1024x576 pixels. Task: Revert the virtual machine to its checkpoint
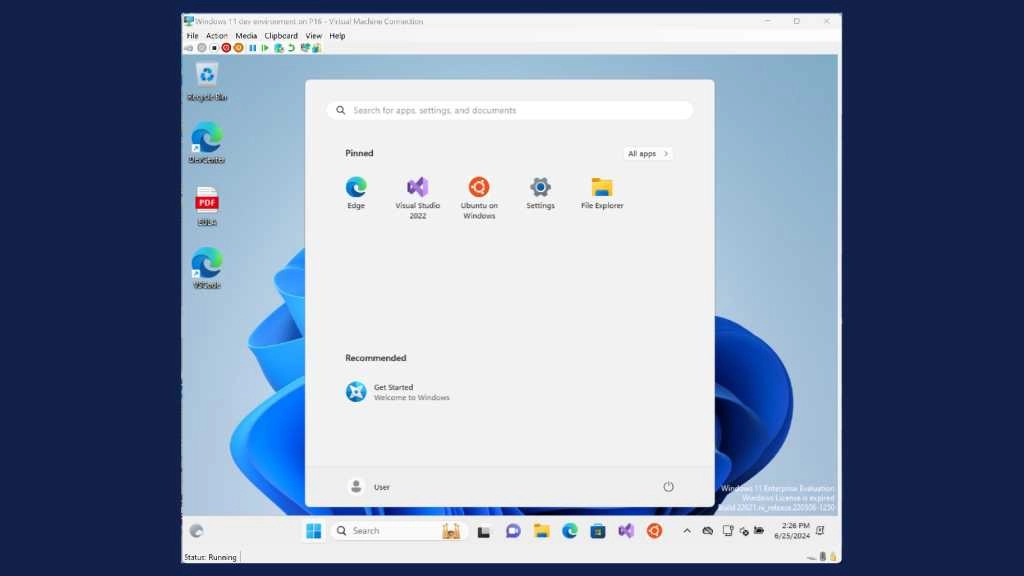pos(291,47)
